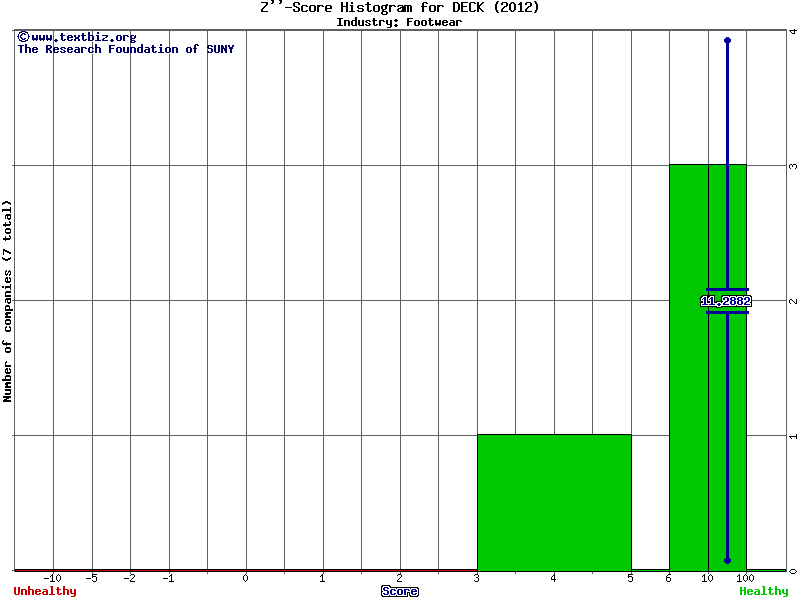Click the green 'Healthy' label
The height and width of the screenshot is (600, 800).
[764, 591]
